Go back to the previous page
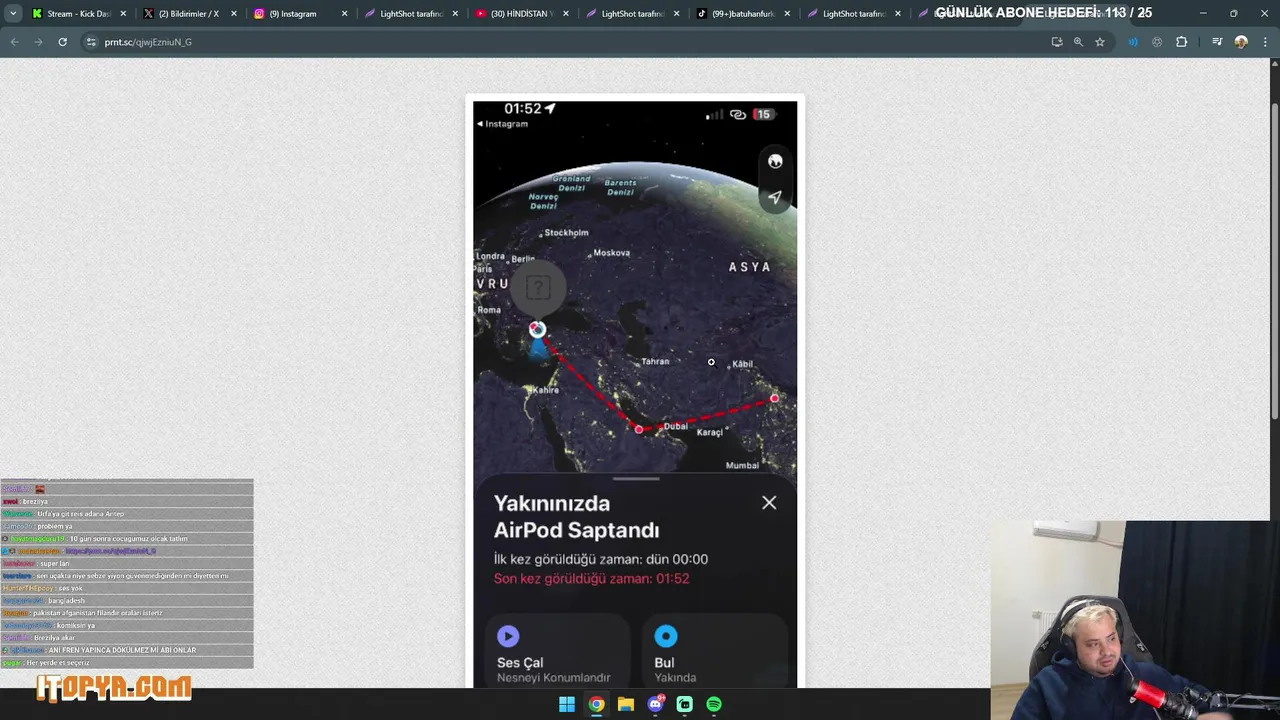The image size is (1280, 720). [x=14, y=42]
